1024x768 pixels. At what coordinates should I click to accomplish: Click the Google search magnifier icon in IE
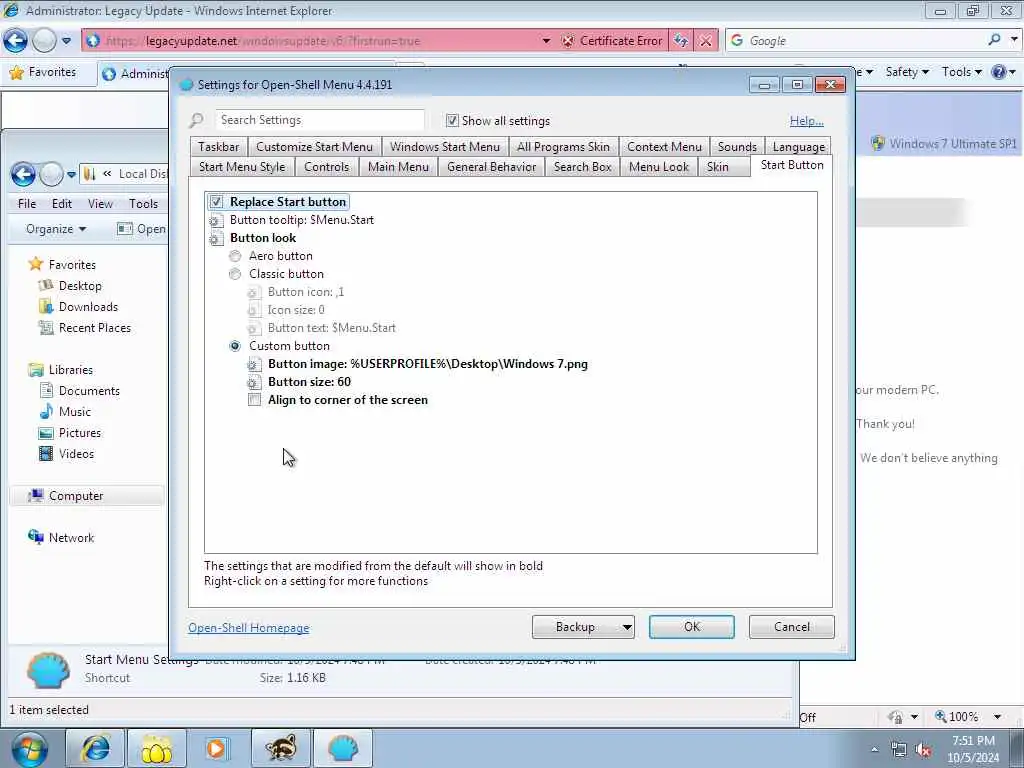pyautogui.click(x=994, y=40)
